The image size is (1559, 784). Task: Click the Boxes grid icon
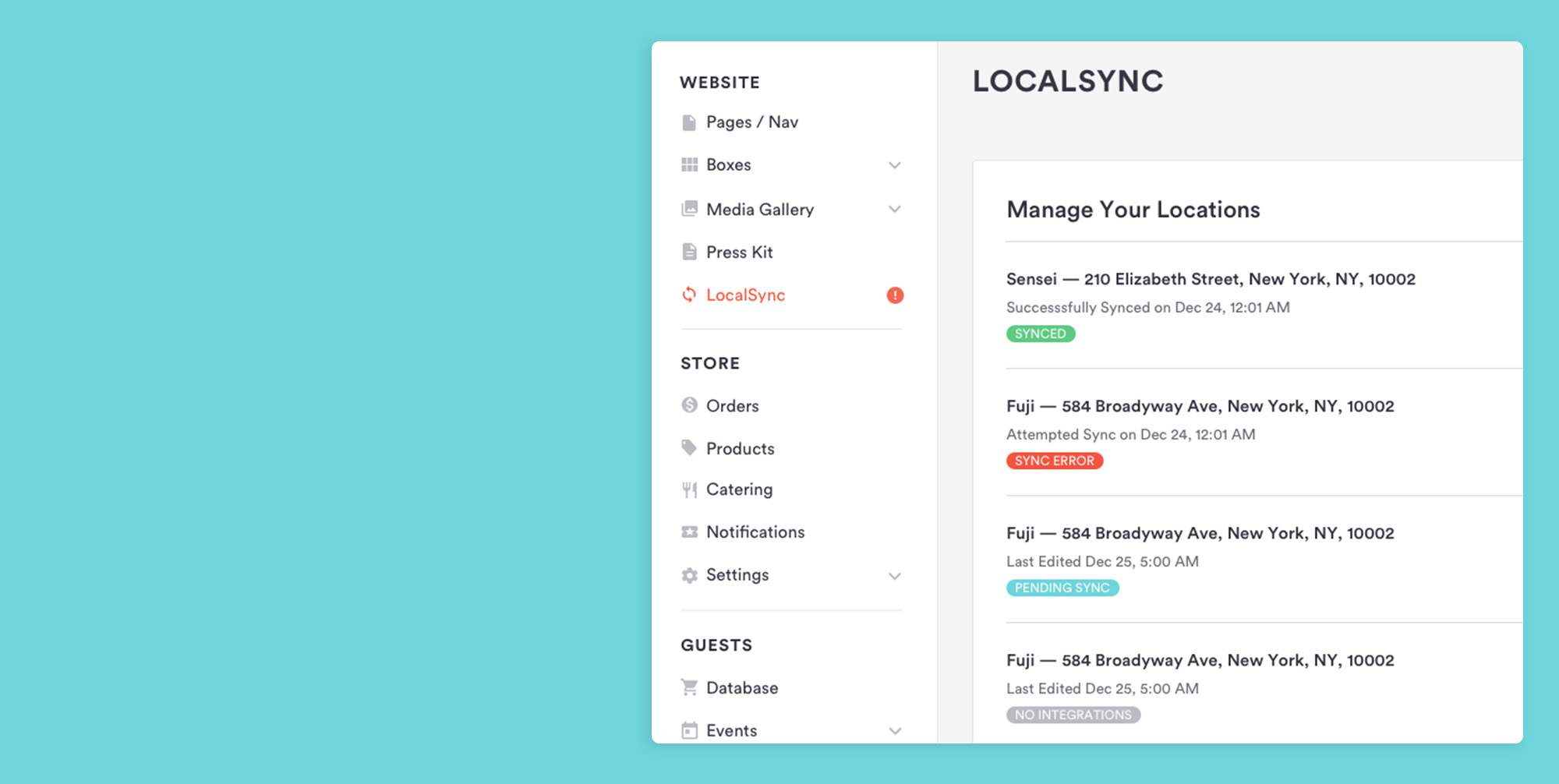point(689,164)
